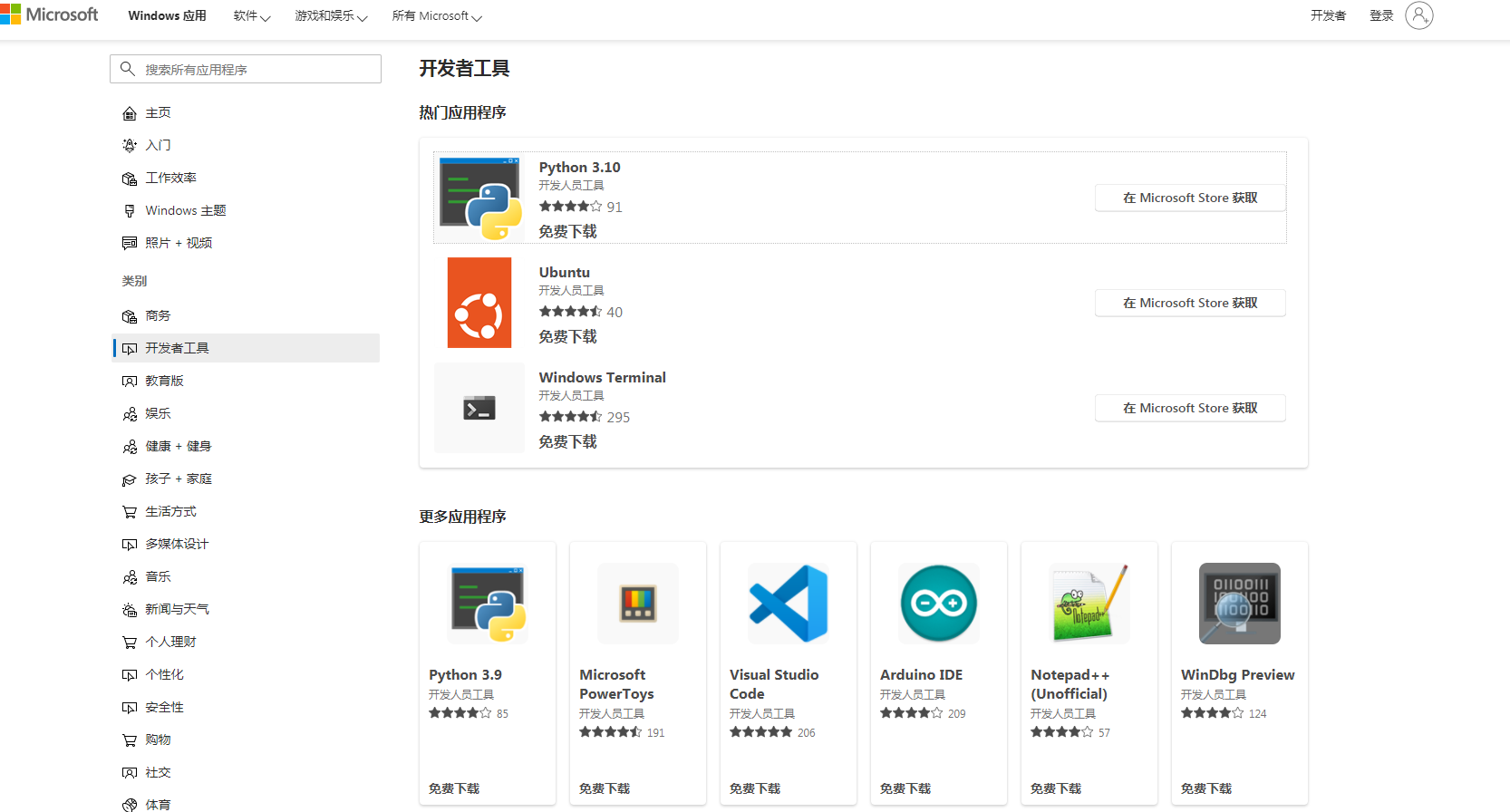Image resolution: width=1510 pixels, height=812 pixels.
Task: Select the 开发者工具 category
Action: [x=247, y=348]
